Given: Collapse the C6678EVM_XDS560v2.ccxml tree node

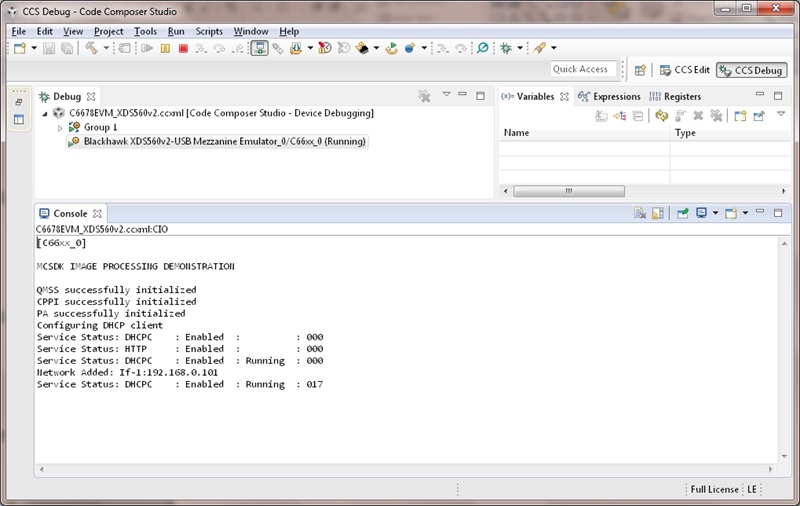Looking at the screenshot, I should tap(45, 114).
